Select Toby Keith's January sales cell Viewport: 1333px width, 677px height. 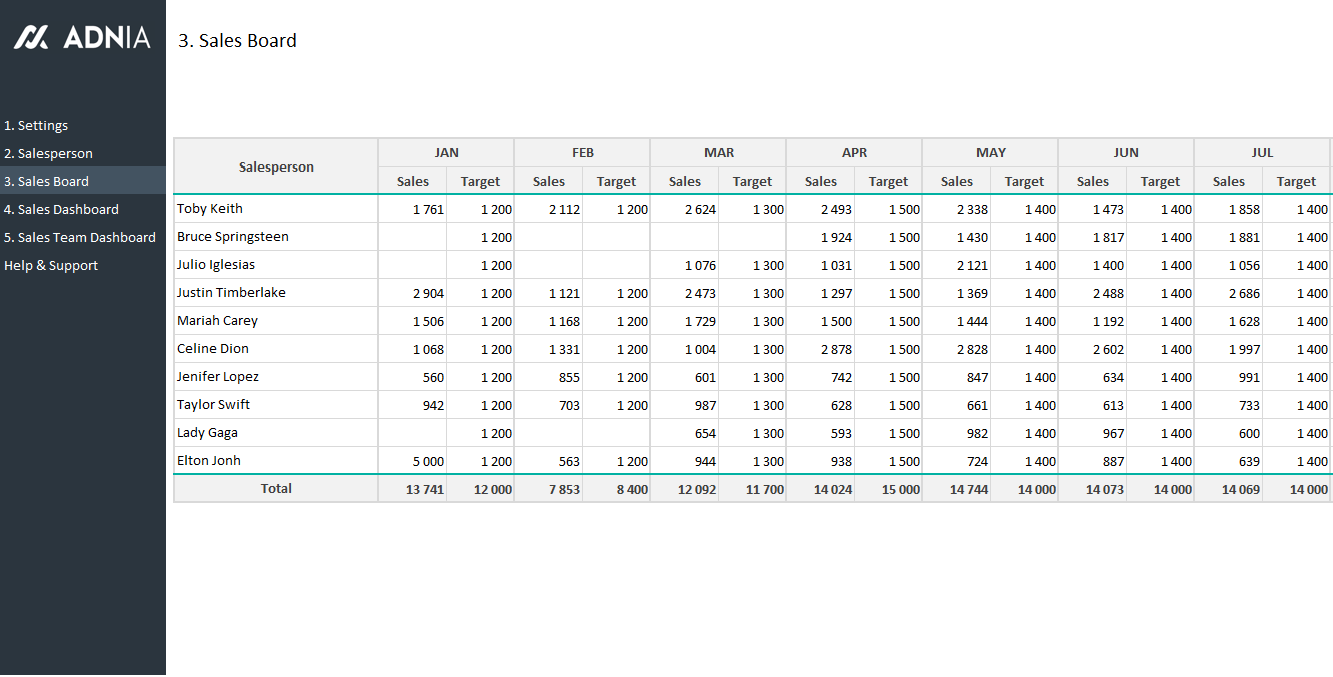(412, 209)
